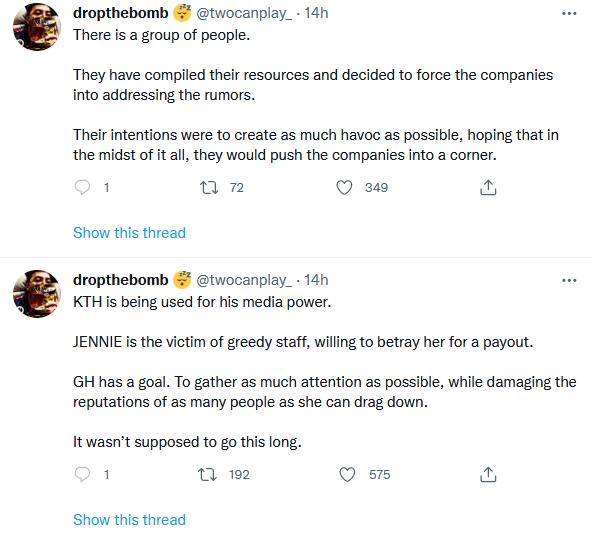Share the second tweet about JENNIE
The width and height of the screenshot is (600, 534).
click(x=488, y=475)
